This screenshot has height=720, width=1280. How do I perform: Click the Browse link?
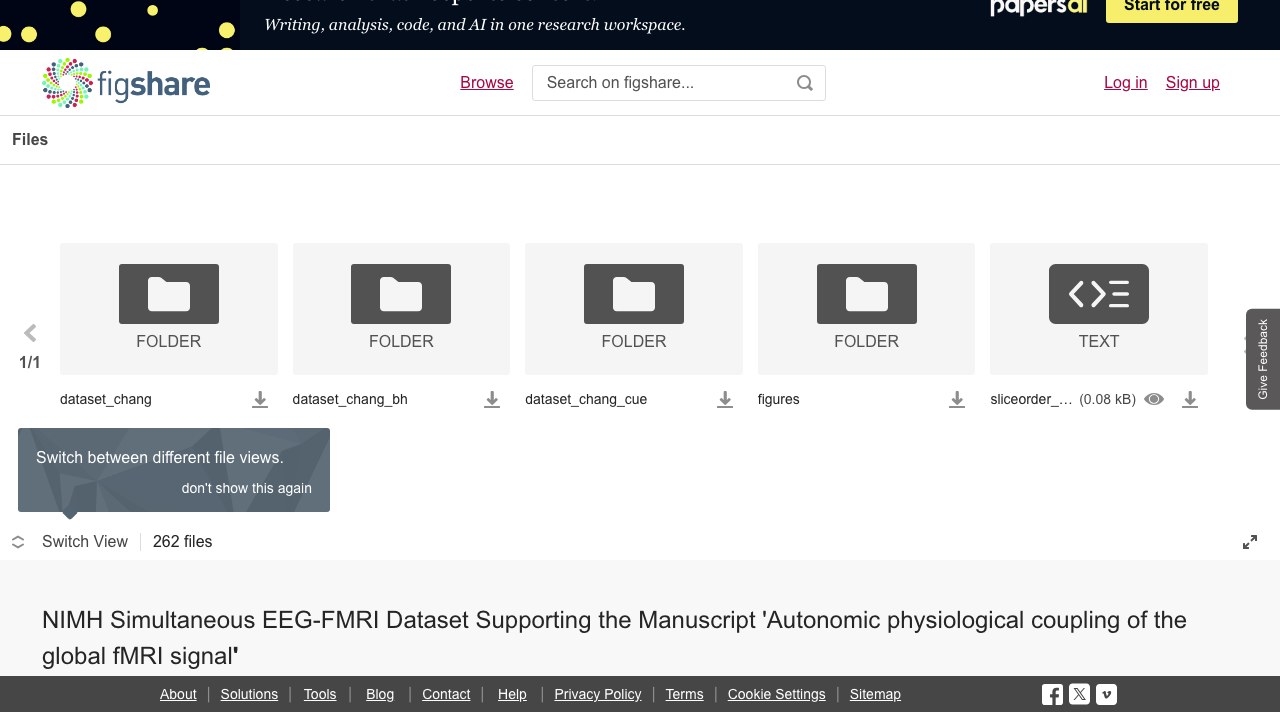[487, 83]
